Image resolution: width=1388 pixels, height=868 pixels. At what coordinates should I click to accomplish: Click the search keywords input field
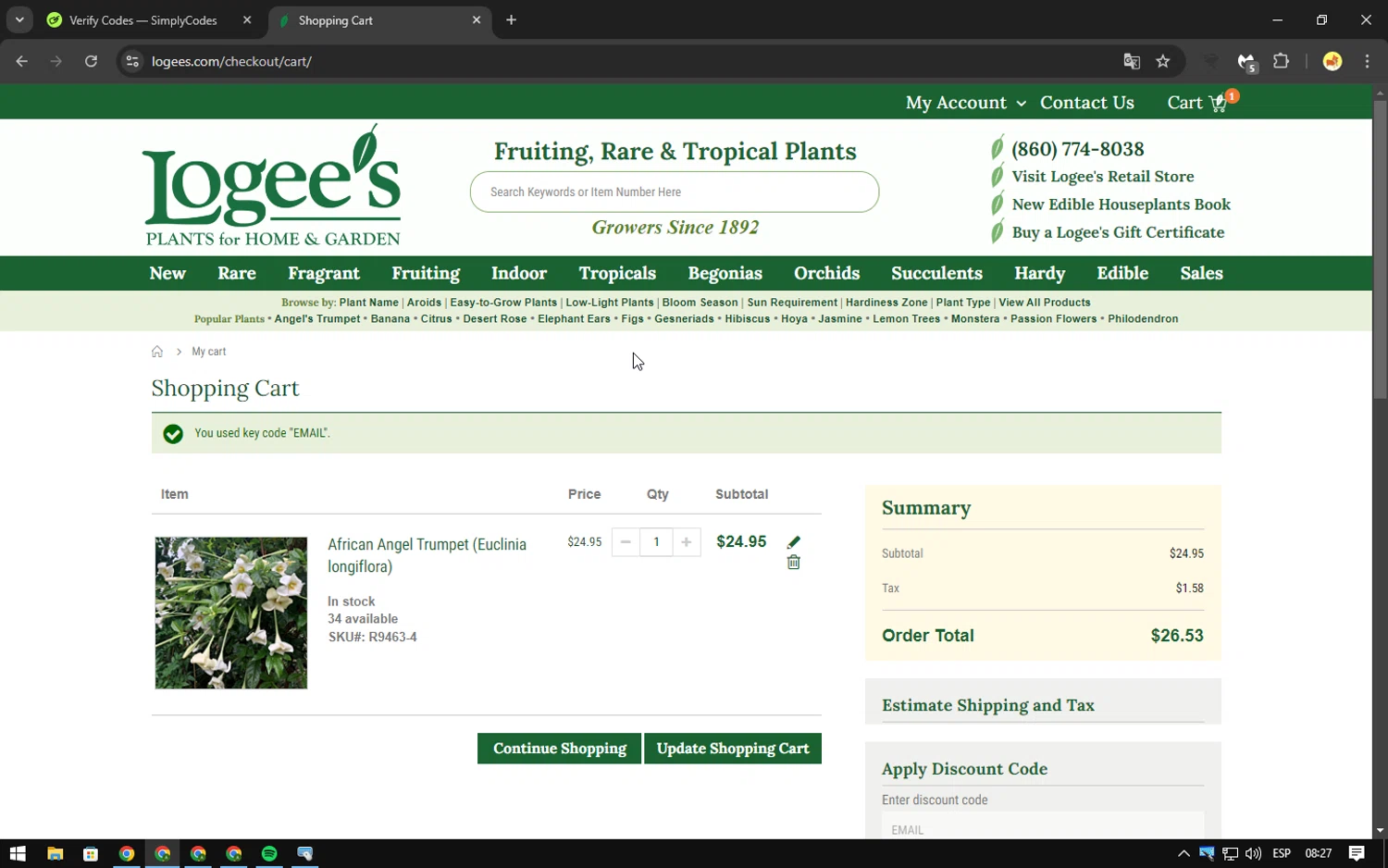(x=675, y=192)
